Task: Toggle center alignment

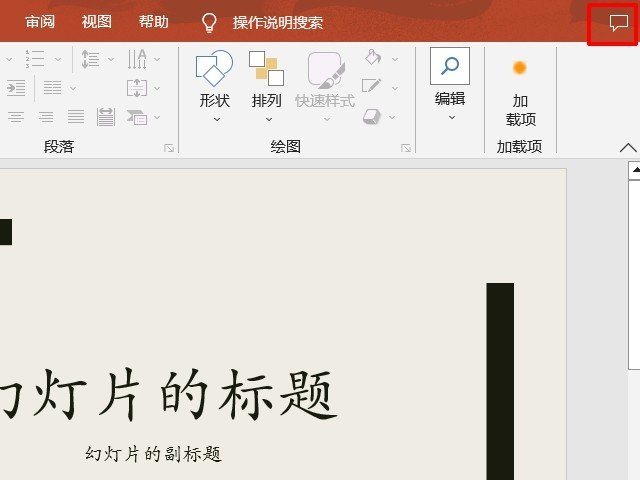Action: pos(16,117)
